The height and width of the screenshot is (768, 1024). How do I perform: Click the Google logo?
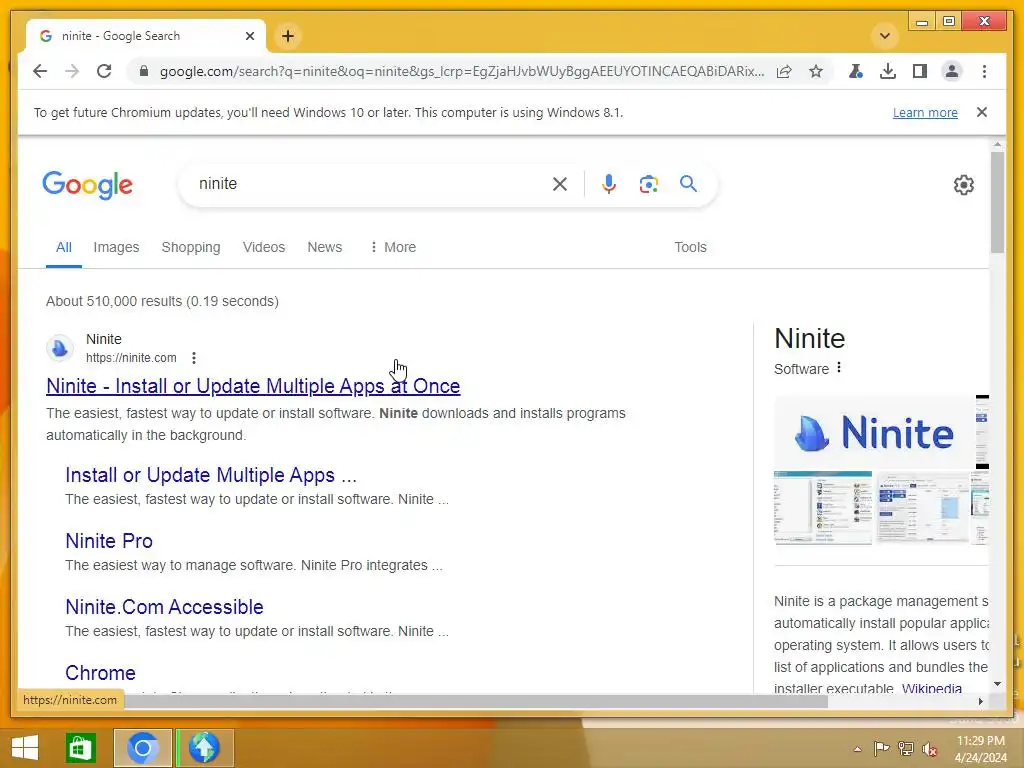click(88, 185)
